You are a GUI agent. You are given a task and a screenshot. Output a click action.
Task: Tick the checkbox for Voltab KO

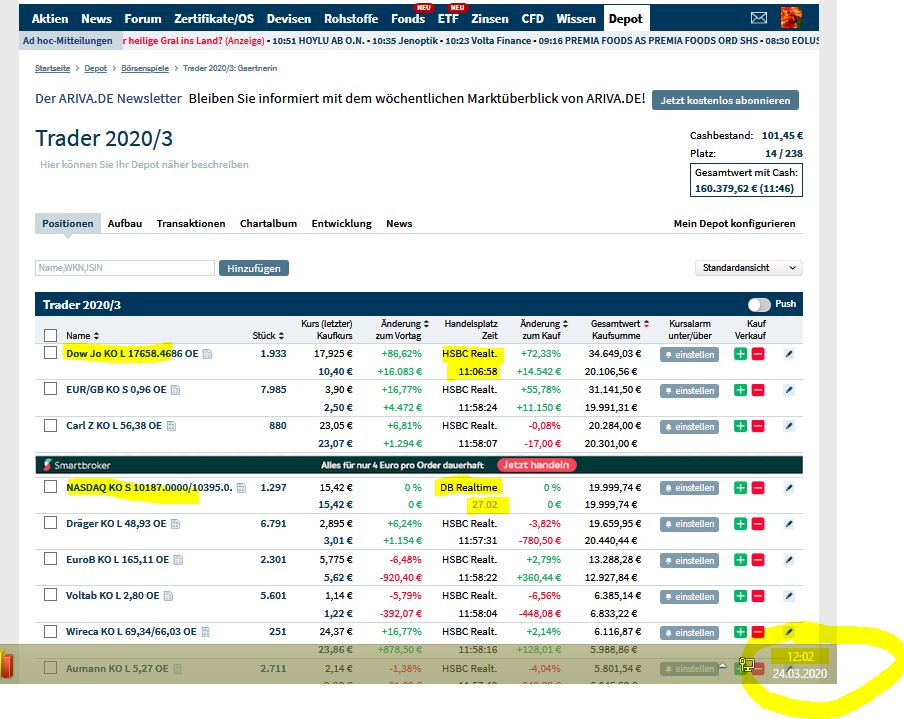pos(51,594)
